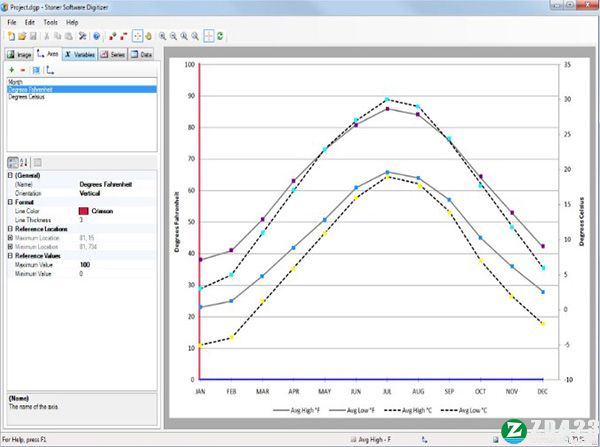This screenshot has height=447, width=600.
Task: Collapse the Reference Values category
Action: (x=10, y=256)
